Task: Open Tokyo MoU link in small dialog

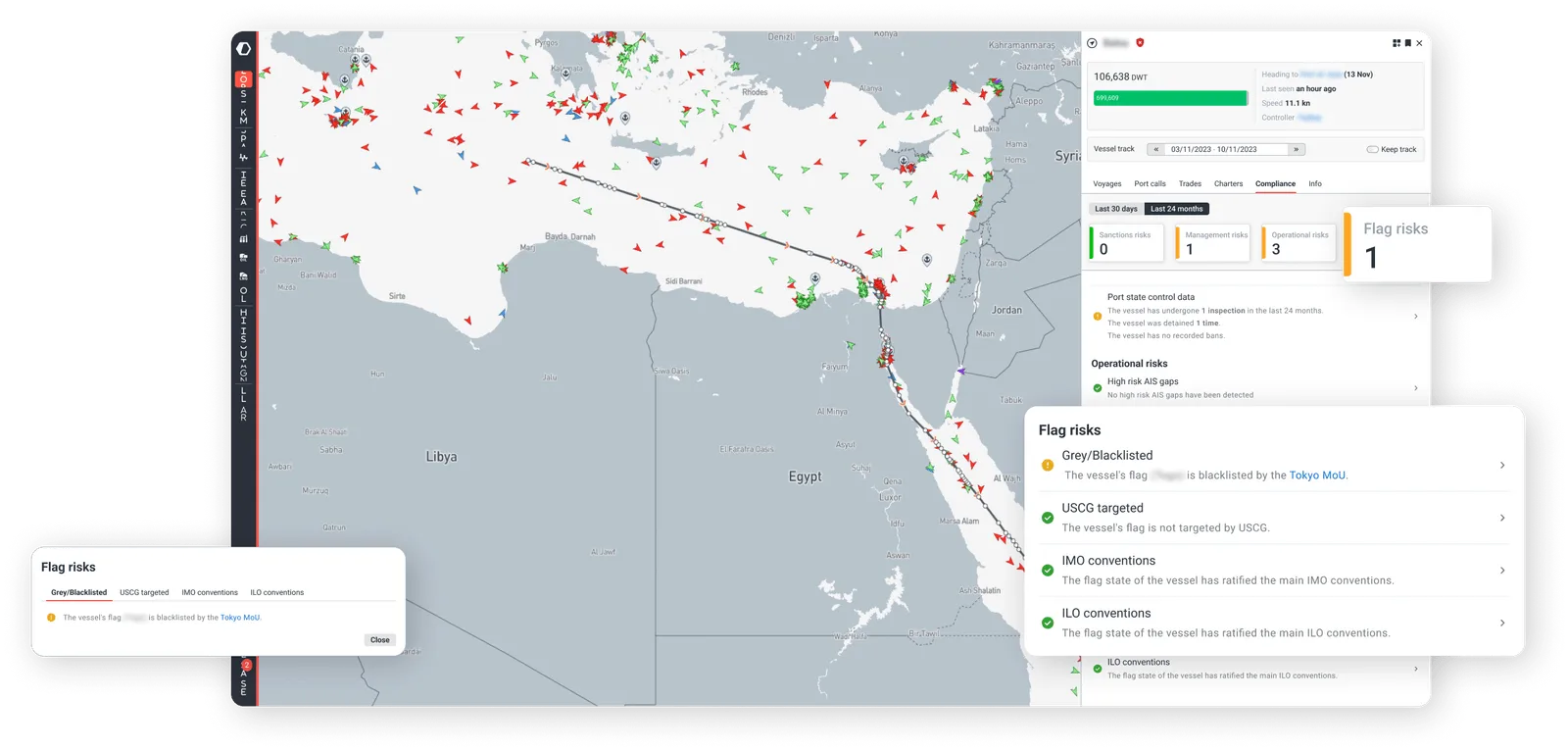Action: (240, 618)
